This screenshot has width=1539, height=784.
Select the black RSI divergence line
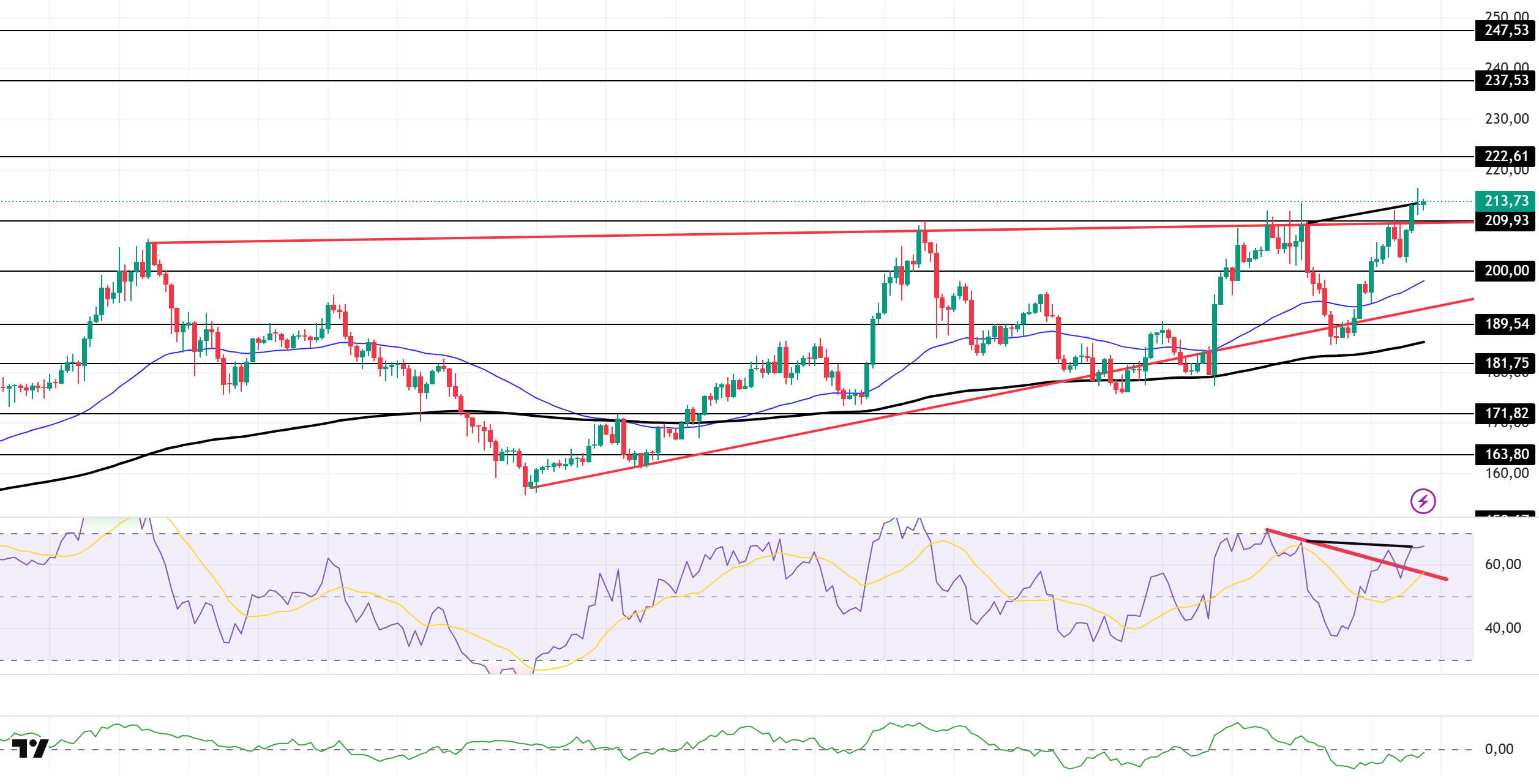(x=1359, y=543)
